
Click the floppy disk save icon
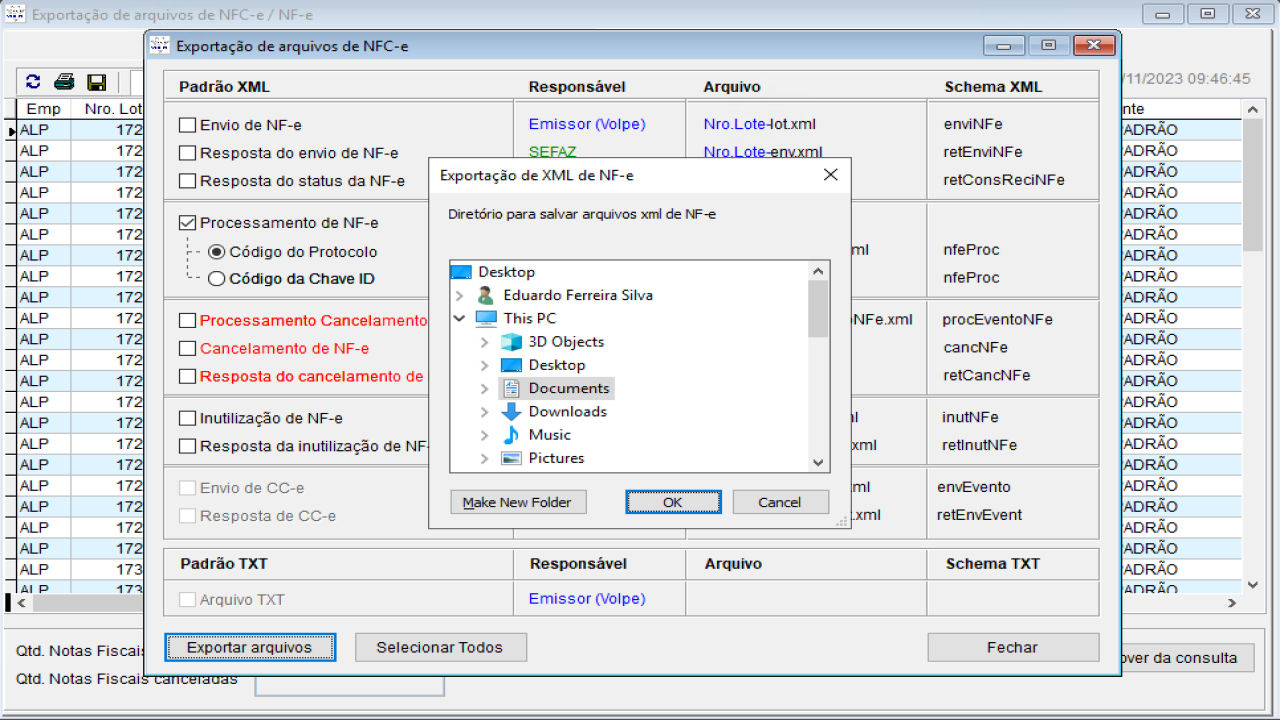coord(96,82)
